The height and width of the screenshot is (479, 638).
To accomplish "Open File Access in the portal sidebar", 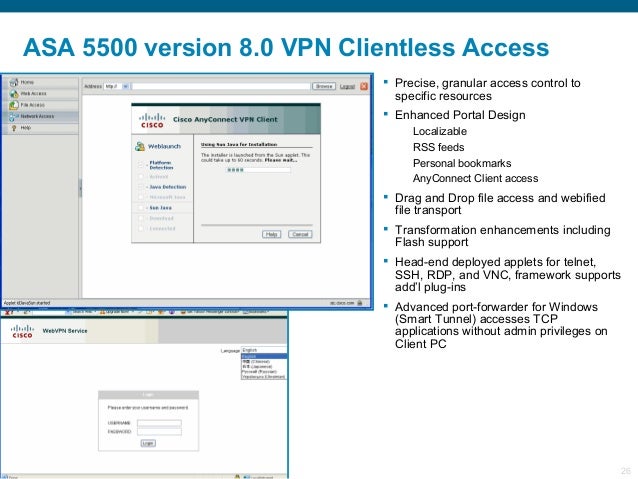I will click(40, 105).
